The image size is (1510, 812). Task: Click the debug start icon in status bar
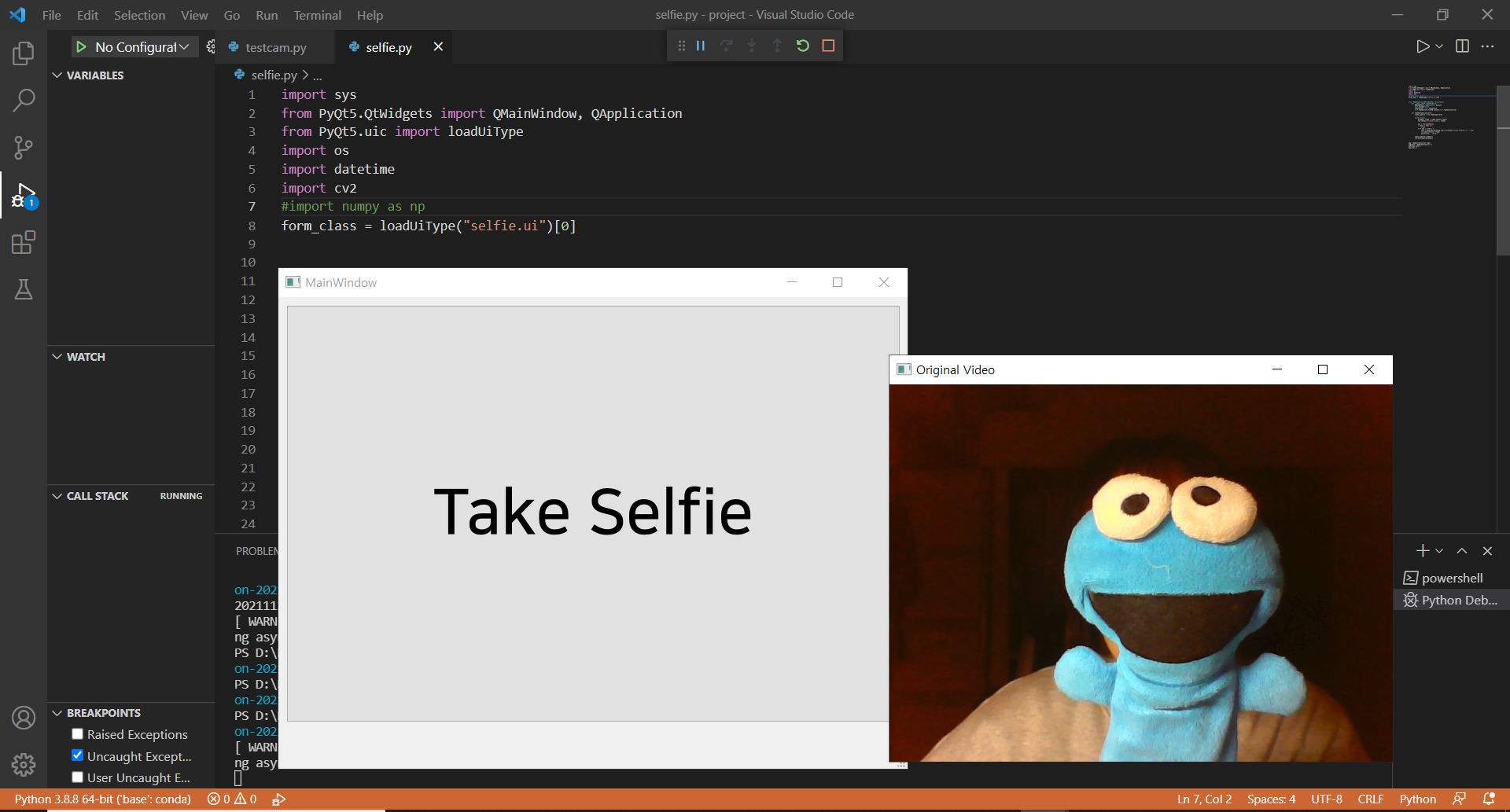tap(278, 799)
